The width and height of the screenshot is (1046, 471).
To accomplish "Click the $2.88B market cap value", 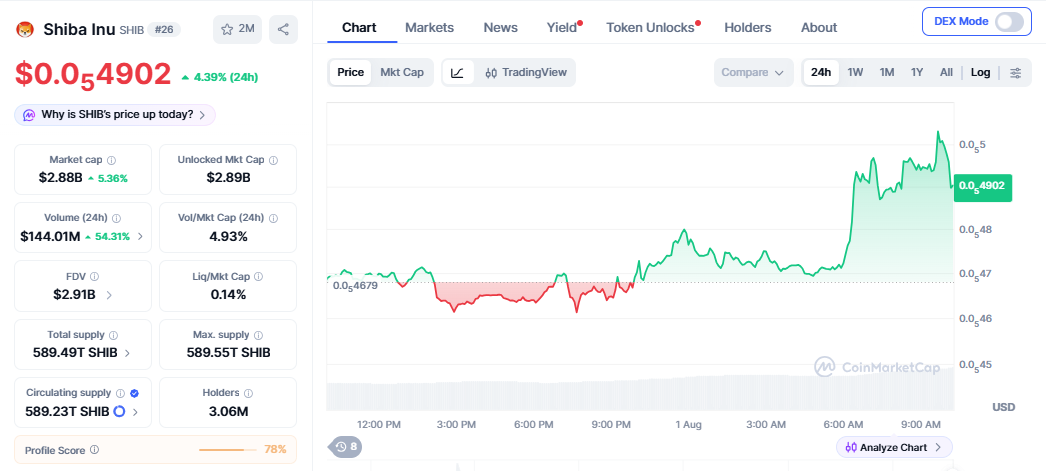I will coord(61,178).
